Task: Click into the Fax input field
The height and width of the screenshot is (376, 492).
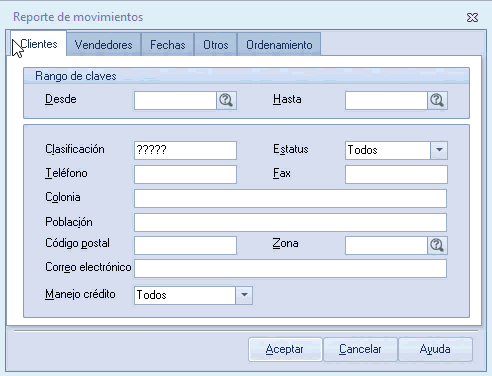Action: (x=396, y=174)
